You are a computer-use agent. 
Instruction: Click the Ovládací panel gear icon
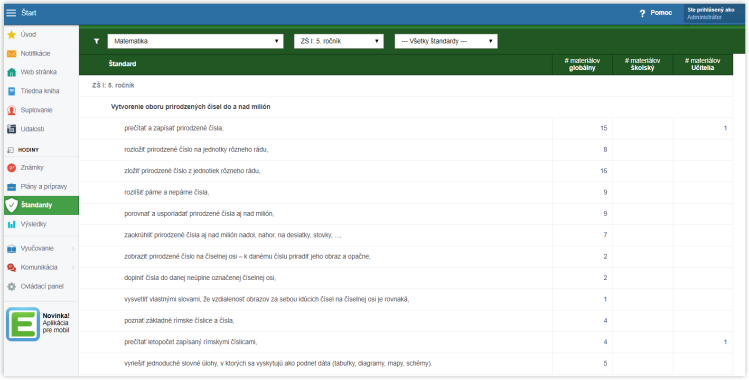pos(11,287)
